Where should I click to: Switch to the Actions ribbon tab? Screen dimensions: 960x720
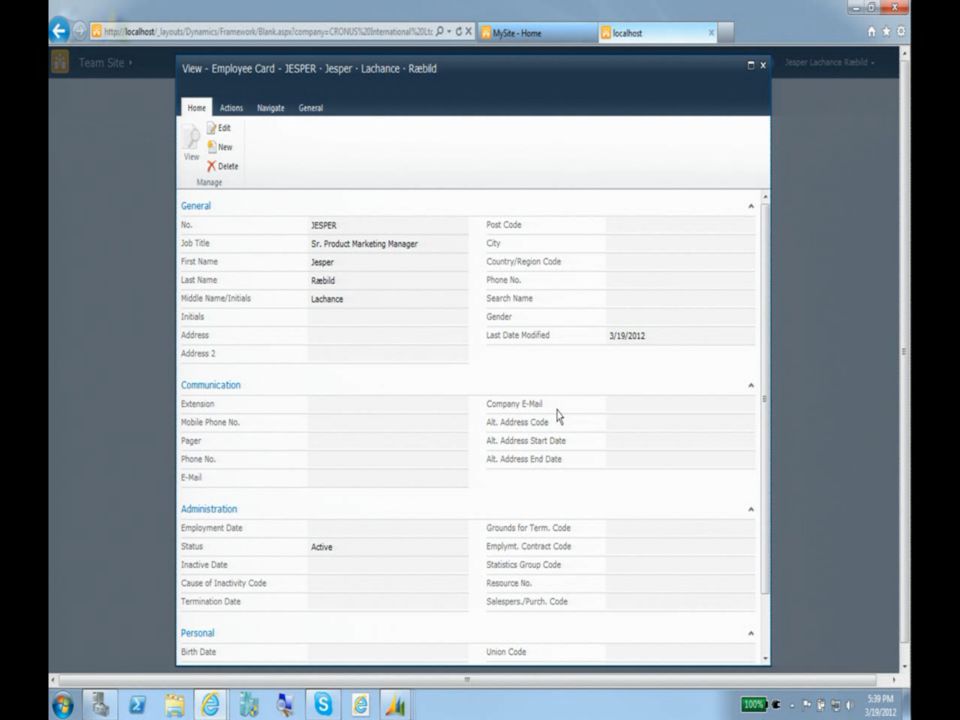[231, 108]
